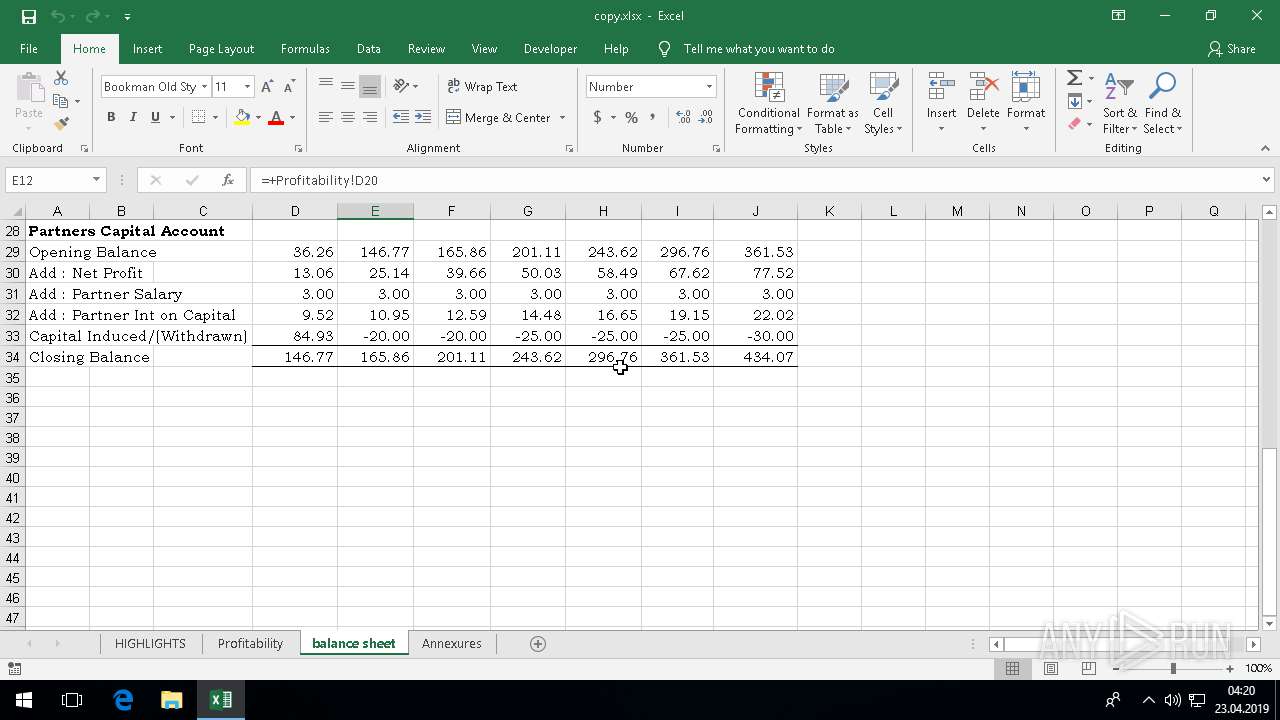Expand the formula bar
Image resolution: width=1280 pixels, height=720 pixels.
(1266, 180)
